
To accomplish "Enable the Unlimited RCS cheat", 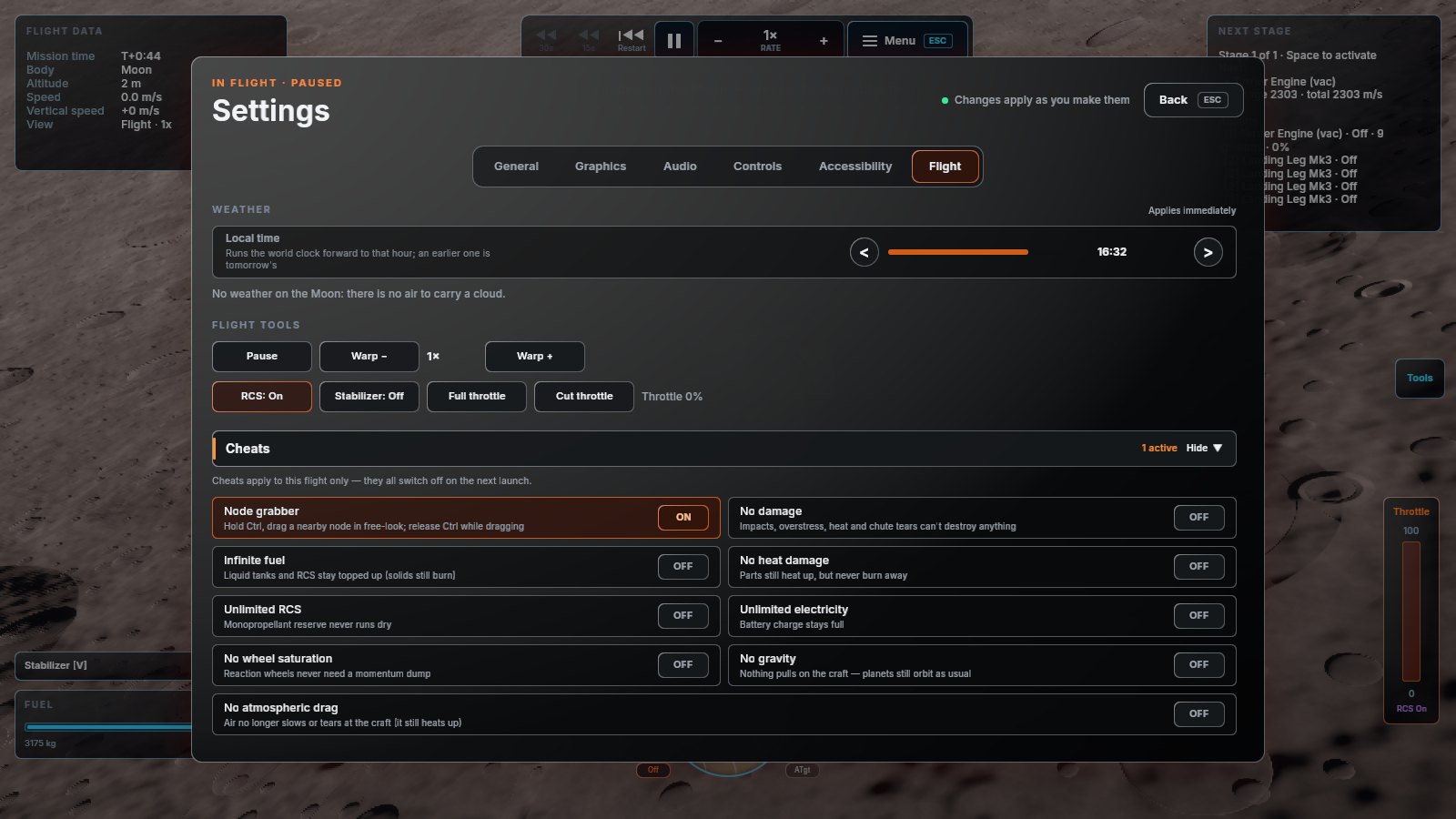I will coord(683,616).
